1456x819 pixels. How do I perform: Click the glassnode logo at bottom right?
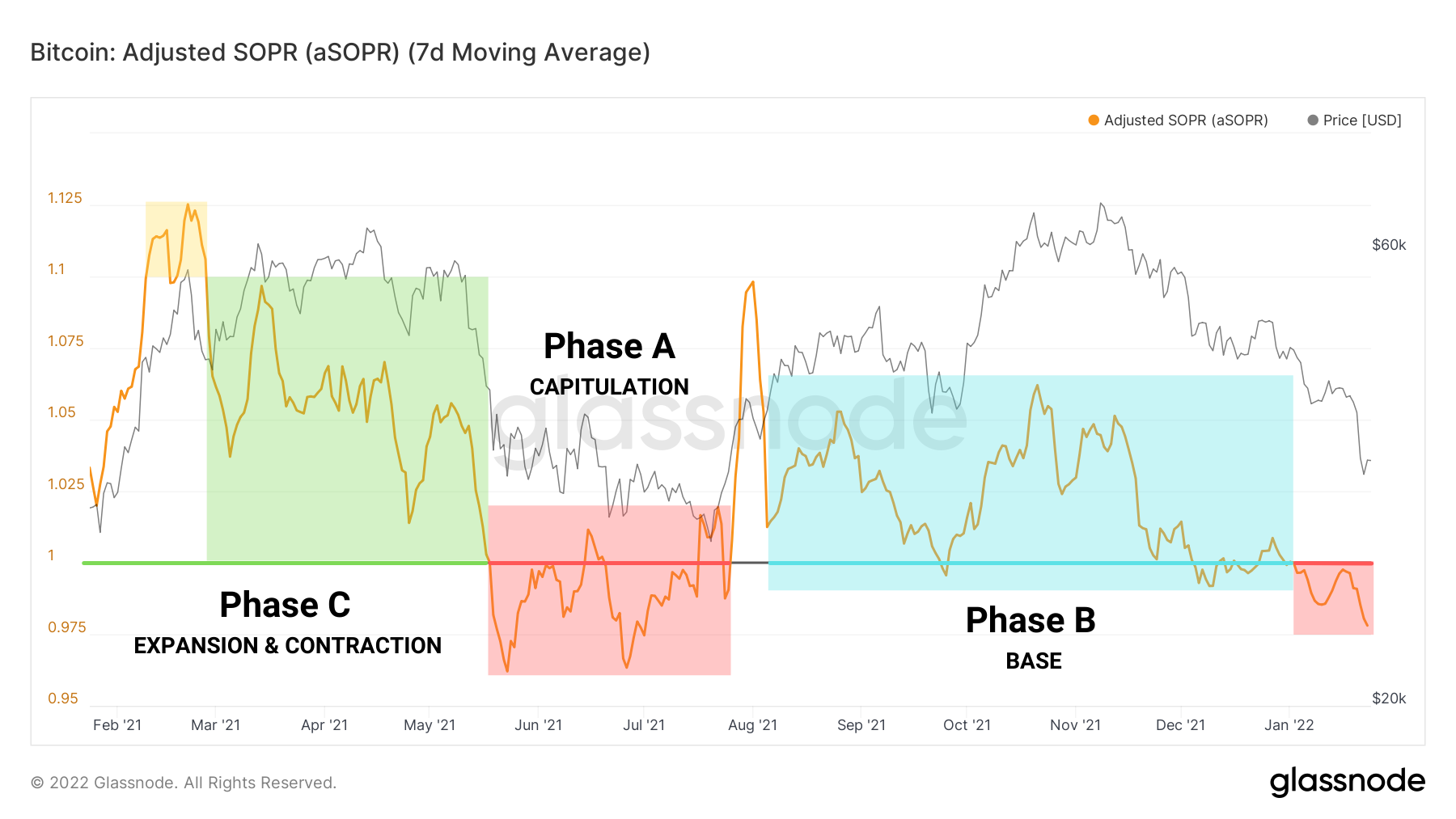1347,782
